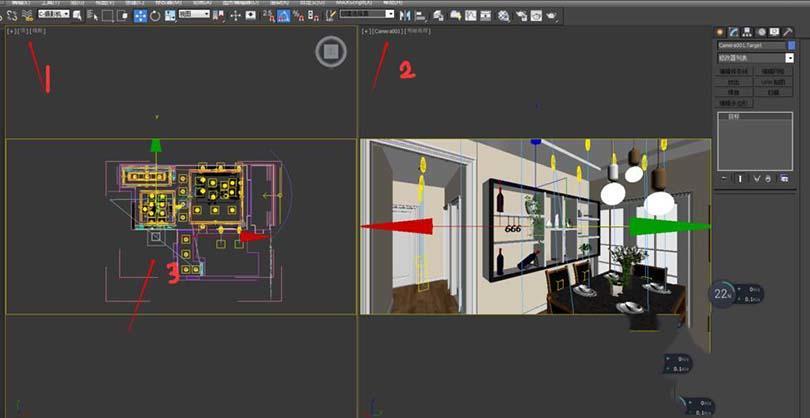Select the Select and Manipulate tool

[x=236, y=16]
